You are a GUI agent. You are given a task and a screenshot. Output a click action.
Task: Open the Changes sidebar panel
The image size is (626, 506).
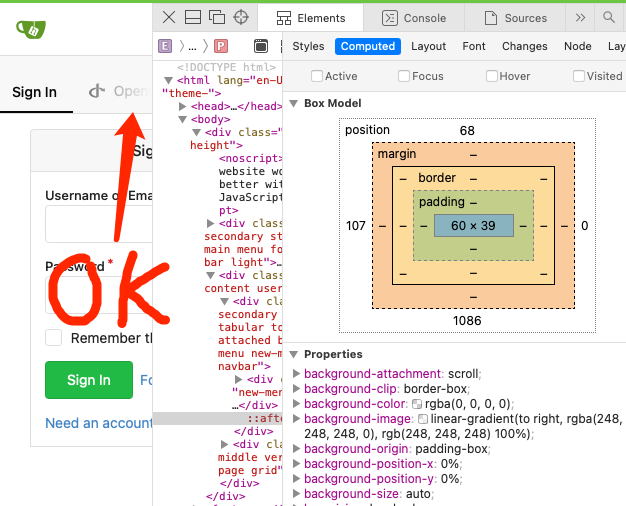pos(525,46)
